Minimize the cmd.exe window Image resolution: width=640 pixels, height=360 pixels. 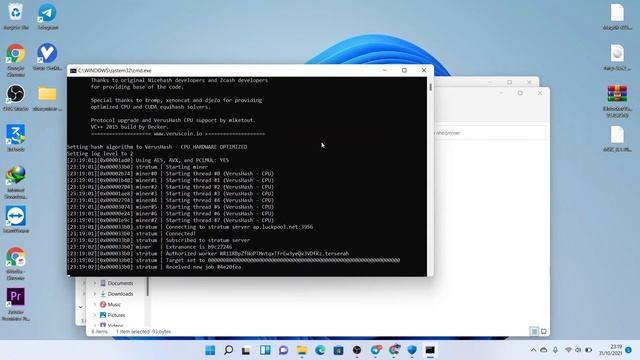385,70
